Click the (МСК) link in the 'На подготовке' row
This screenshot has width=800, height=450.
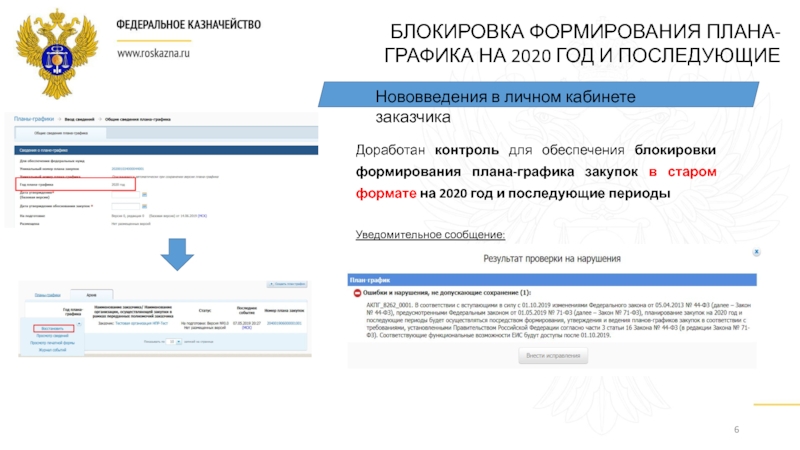[x=202, y=216]
